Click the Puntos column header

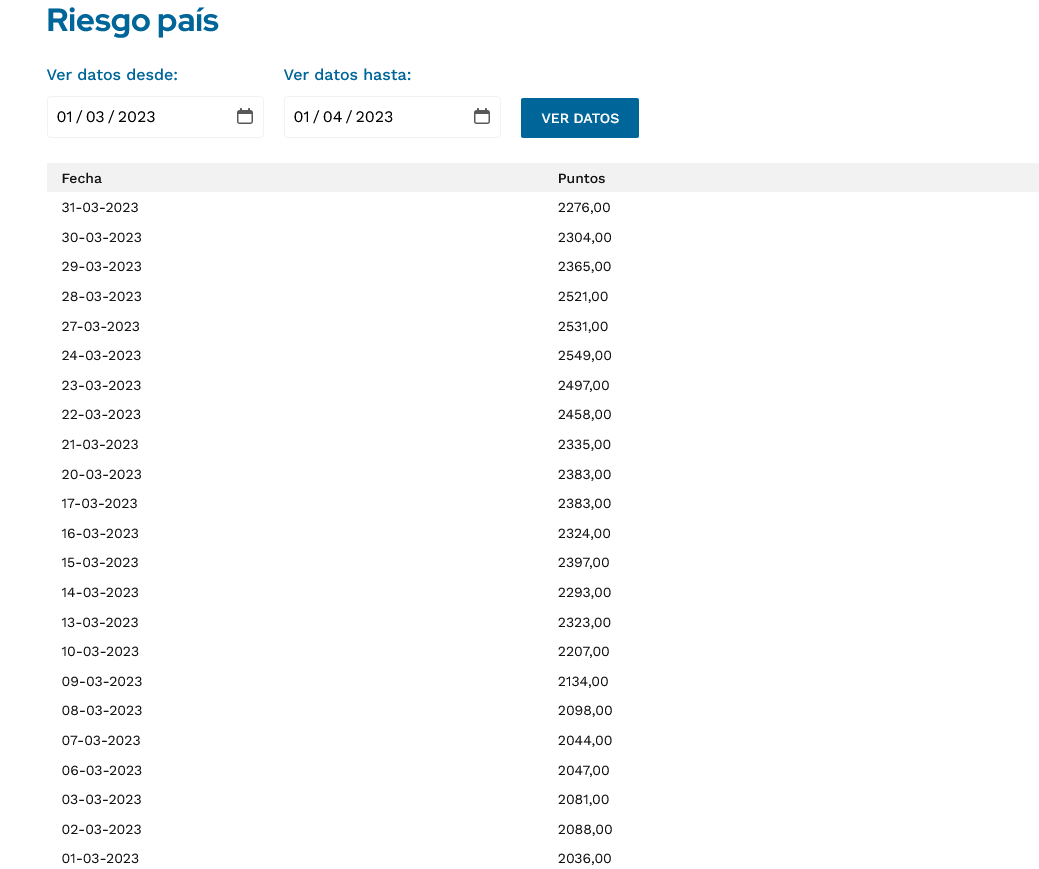click(x=581, y=178)
